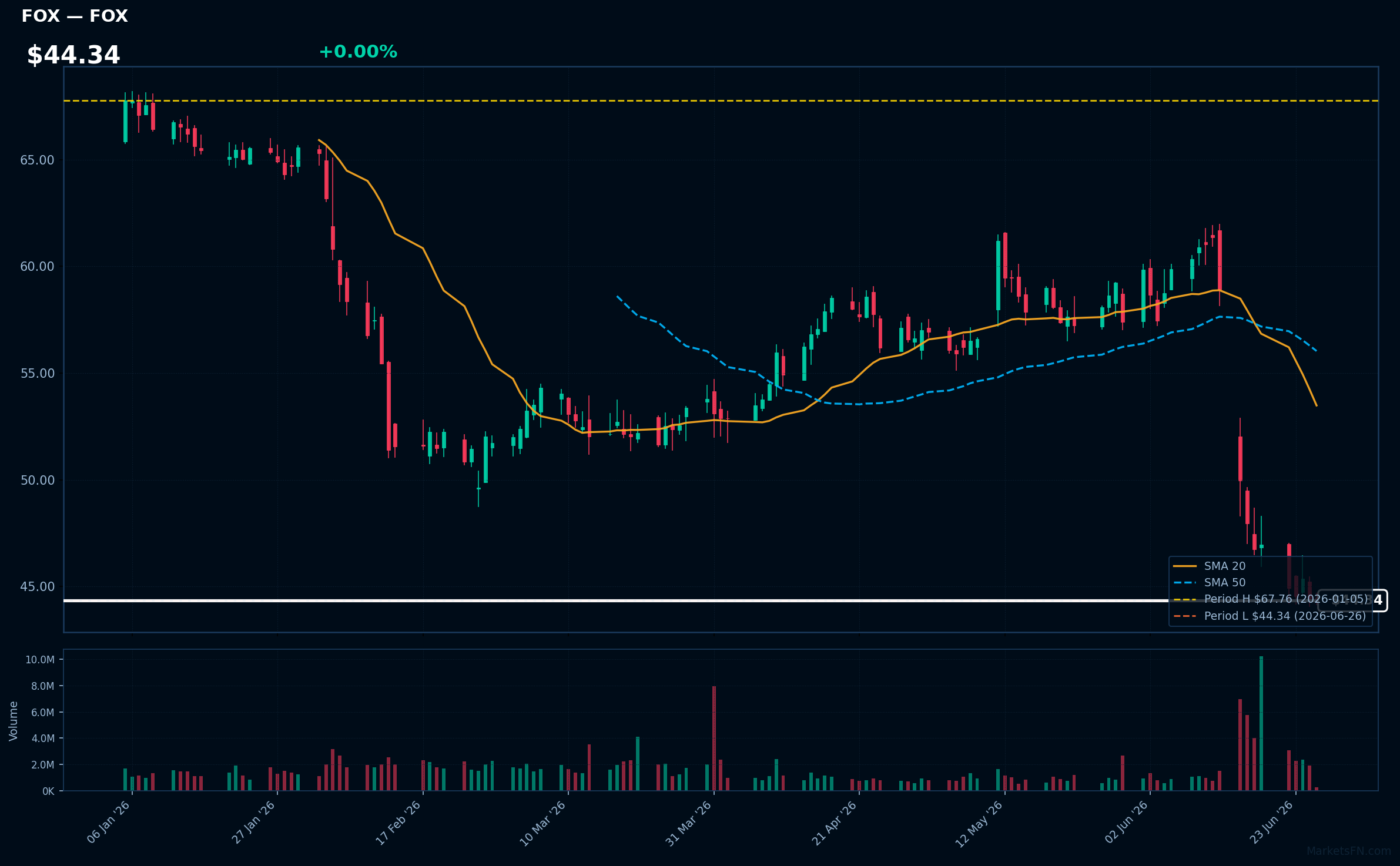Select the $44.34 current price readout
1400x866 pixels.
coord(73,55)
